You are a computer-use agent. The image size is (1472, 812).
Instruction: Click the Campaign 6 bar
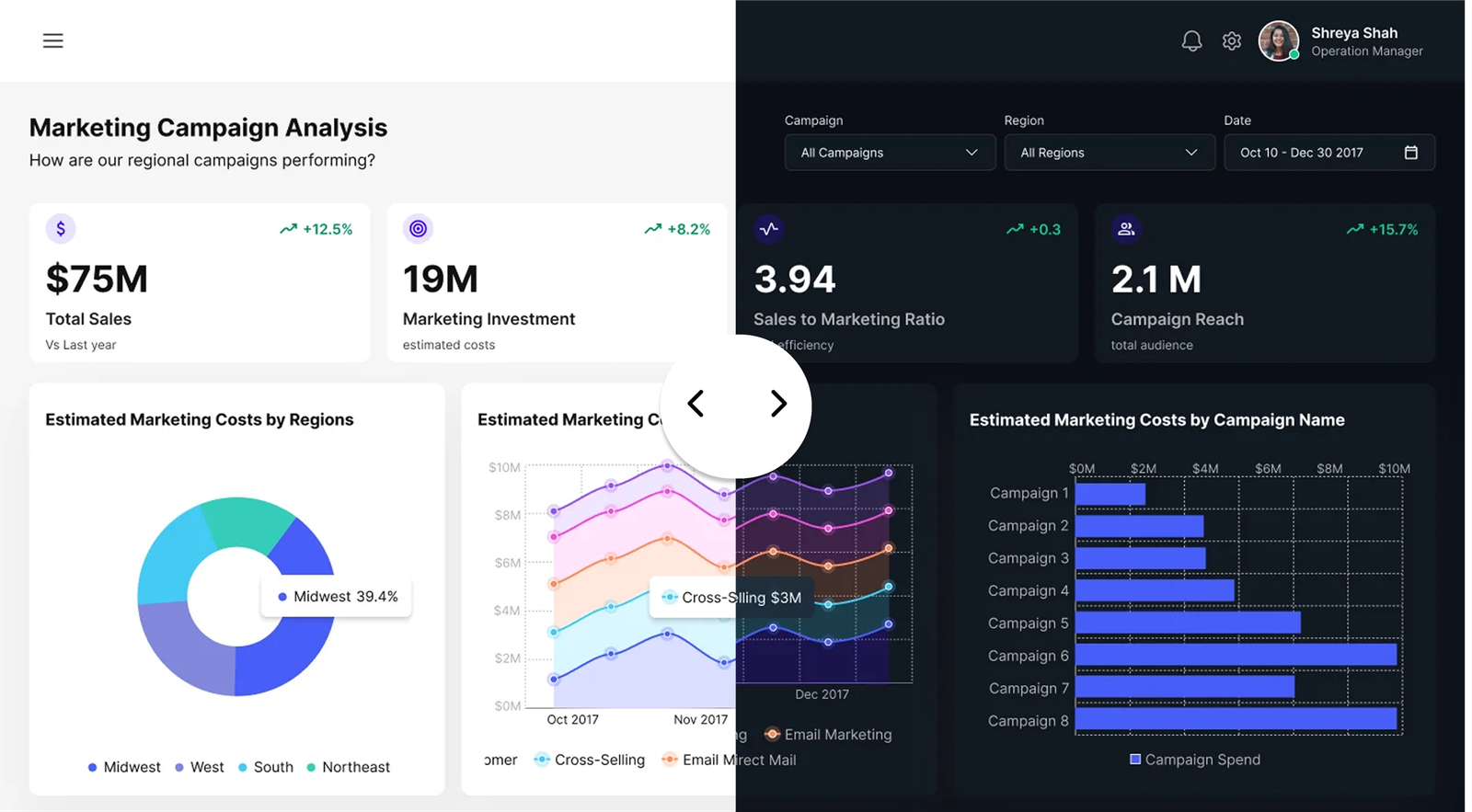click(1236, 655)
